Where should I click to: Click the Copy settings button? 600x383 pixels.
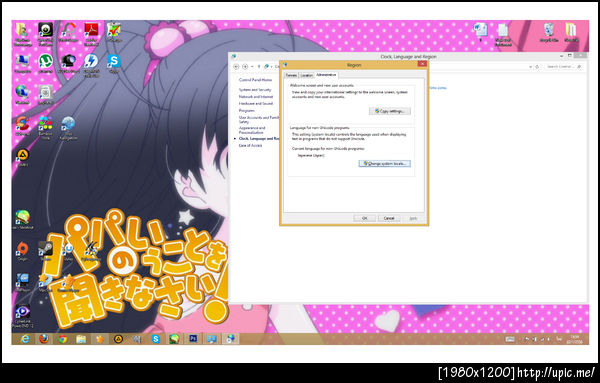click(x=390, y=111)
